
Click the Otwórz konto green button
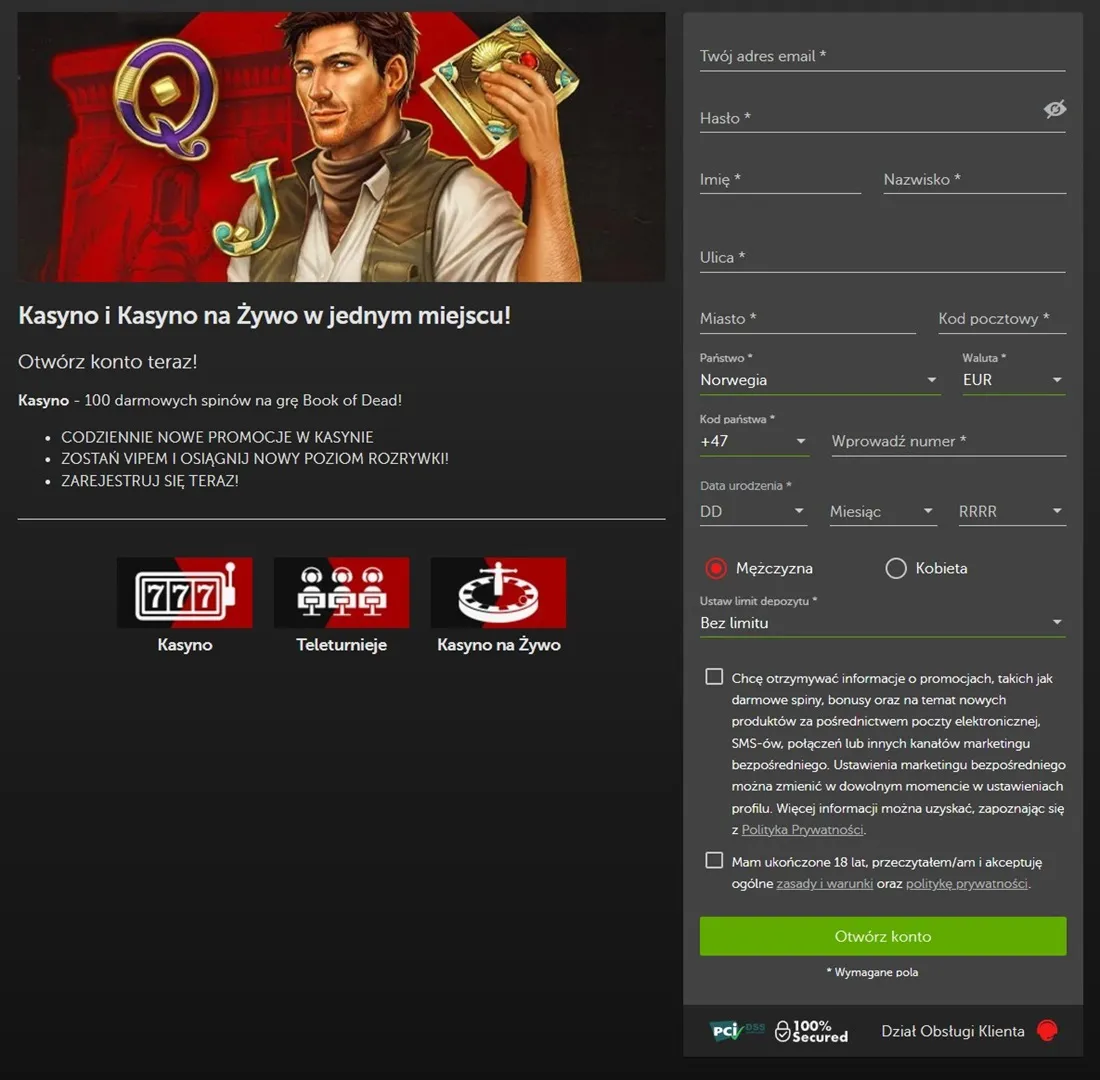(883, 936)
